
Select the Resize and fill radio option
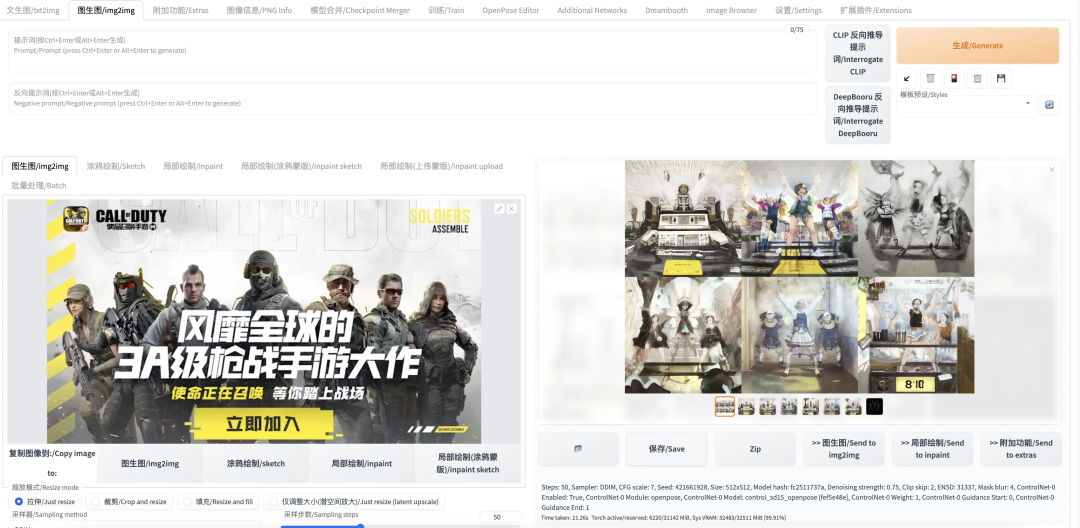click(218, 502)
